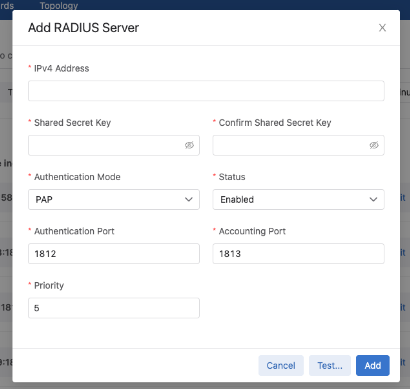Open the Status dropdown chevron
410x389 pixels.
coord(373,199)
